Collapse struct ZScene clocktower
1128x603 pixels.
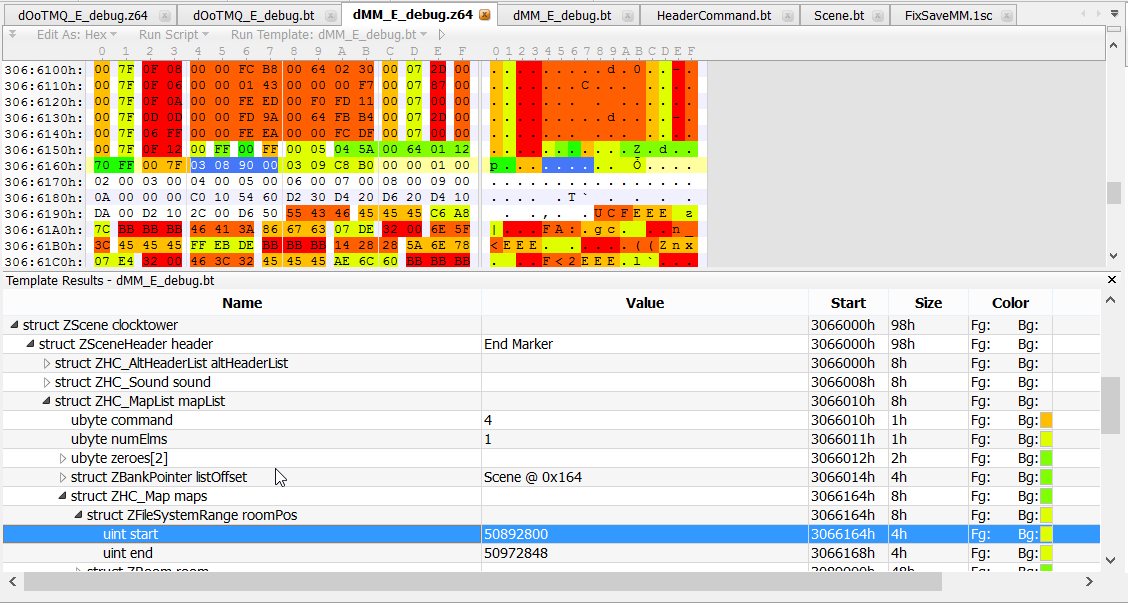click(14, 325)
